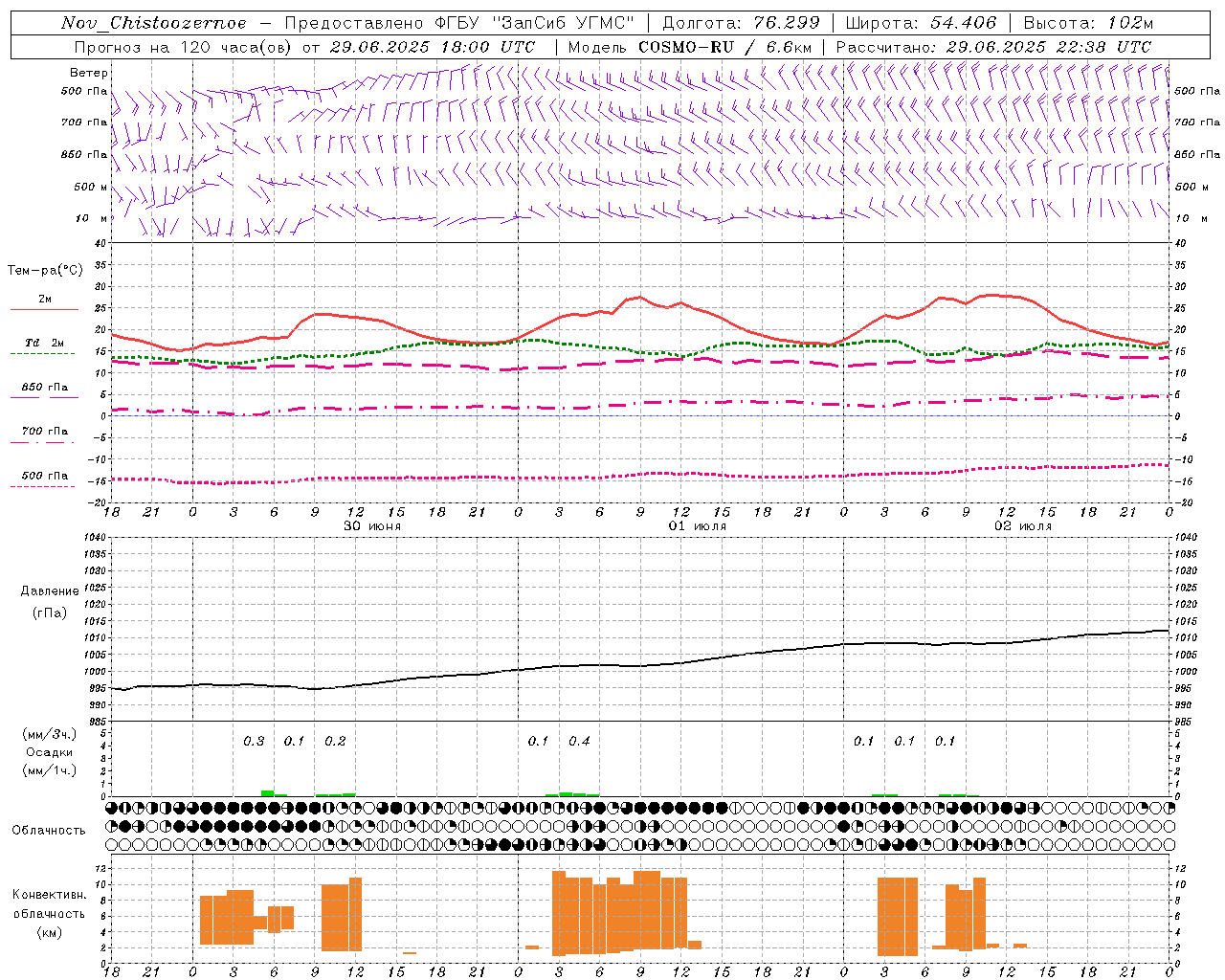This screenshot has width=1225, height=980.
Task: Click the precipitation value 0.4
Action: [x=579, y=742]
